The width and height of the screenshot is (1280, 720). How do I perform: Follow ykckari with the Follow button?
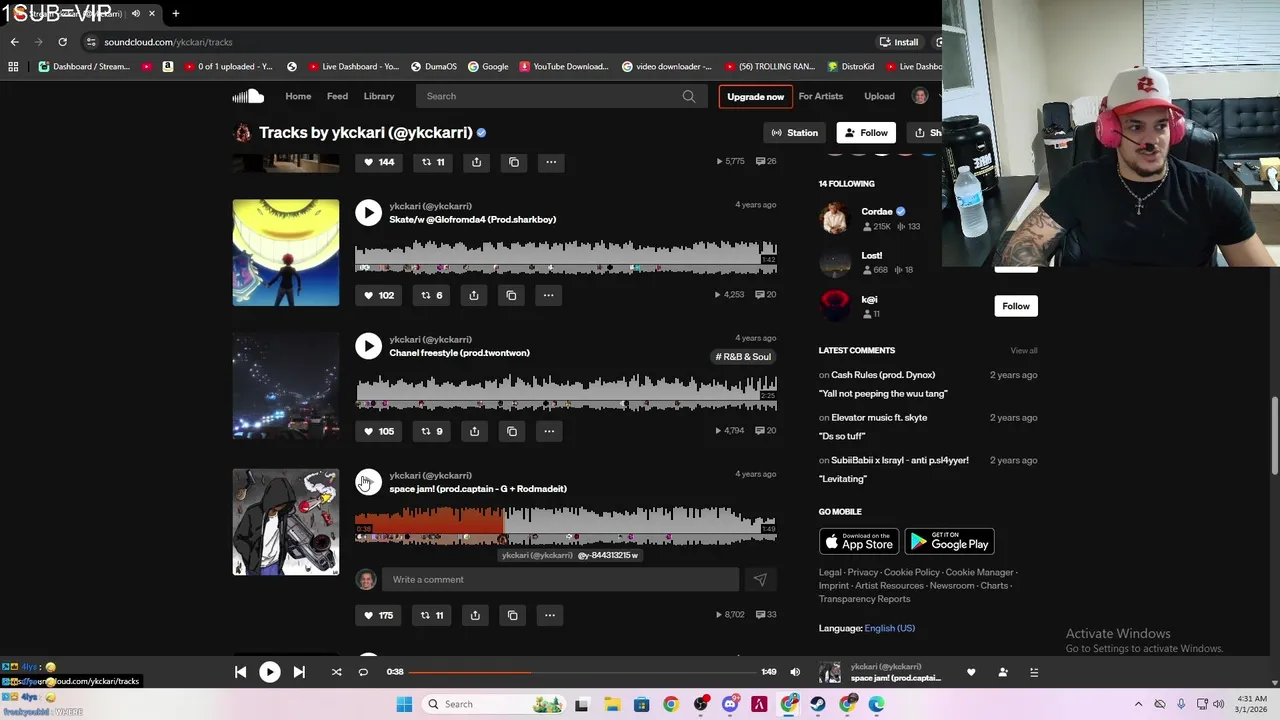click(866, 132)
